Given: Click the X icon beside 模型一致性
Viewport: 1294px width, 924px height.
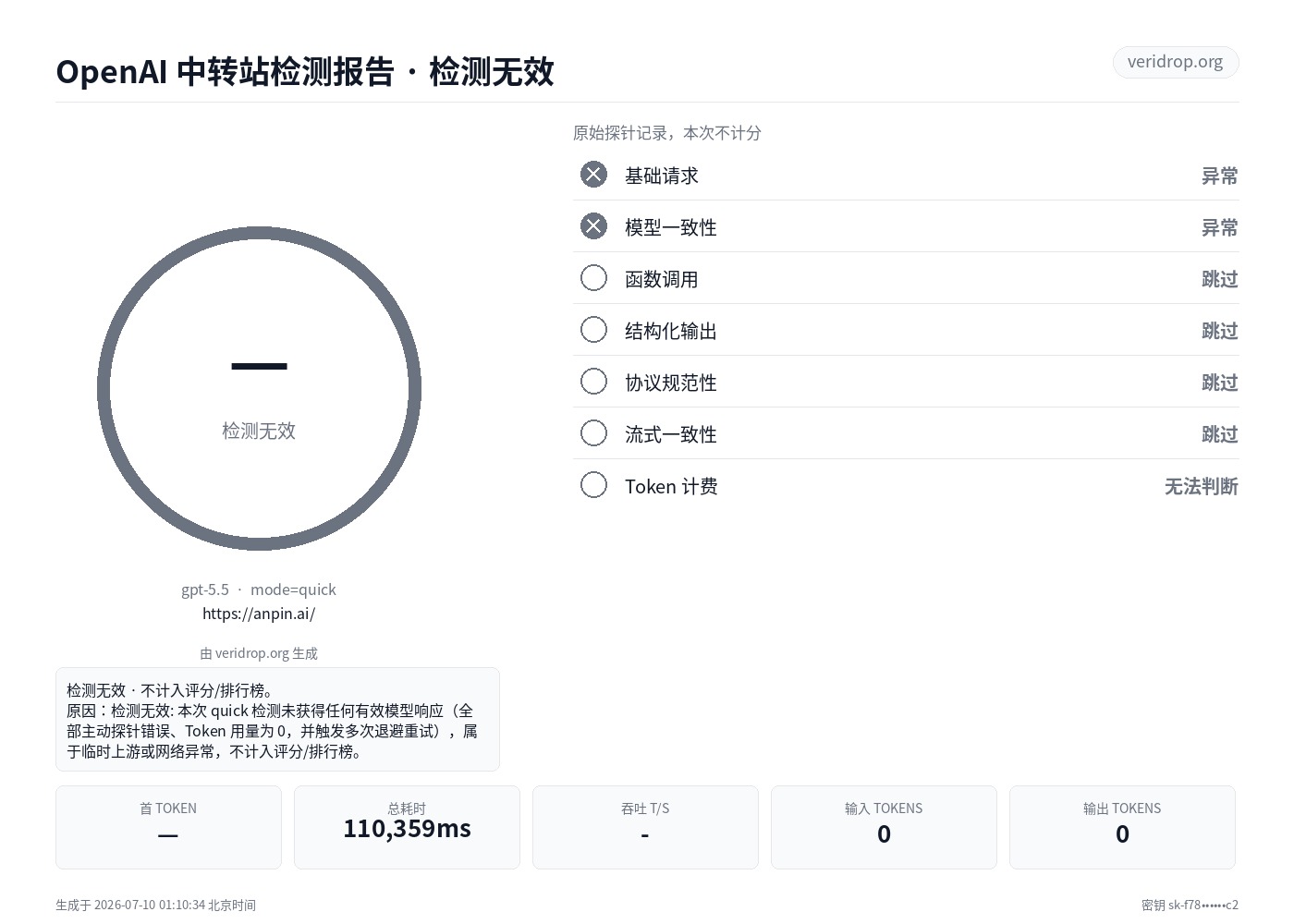Looking at the screenshot, I should (593, 226).
